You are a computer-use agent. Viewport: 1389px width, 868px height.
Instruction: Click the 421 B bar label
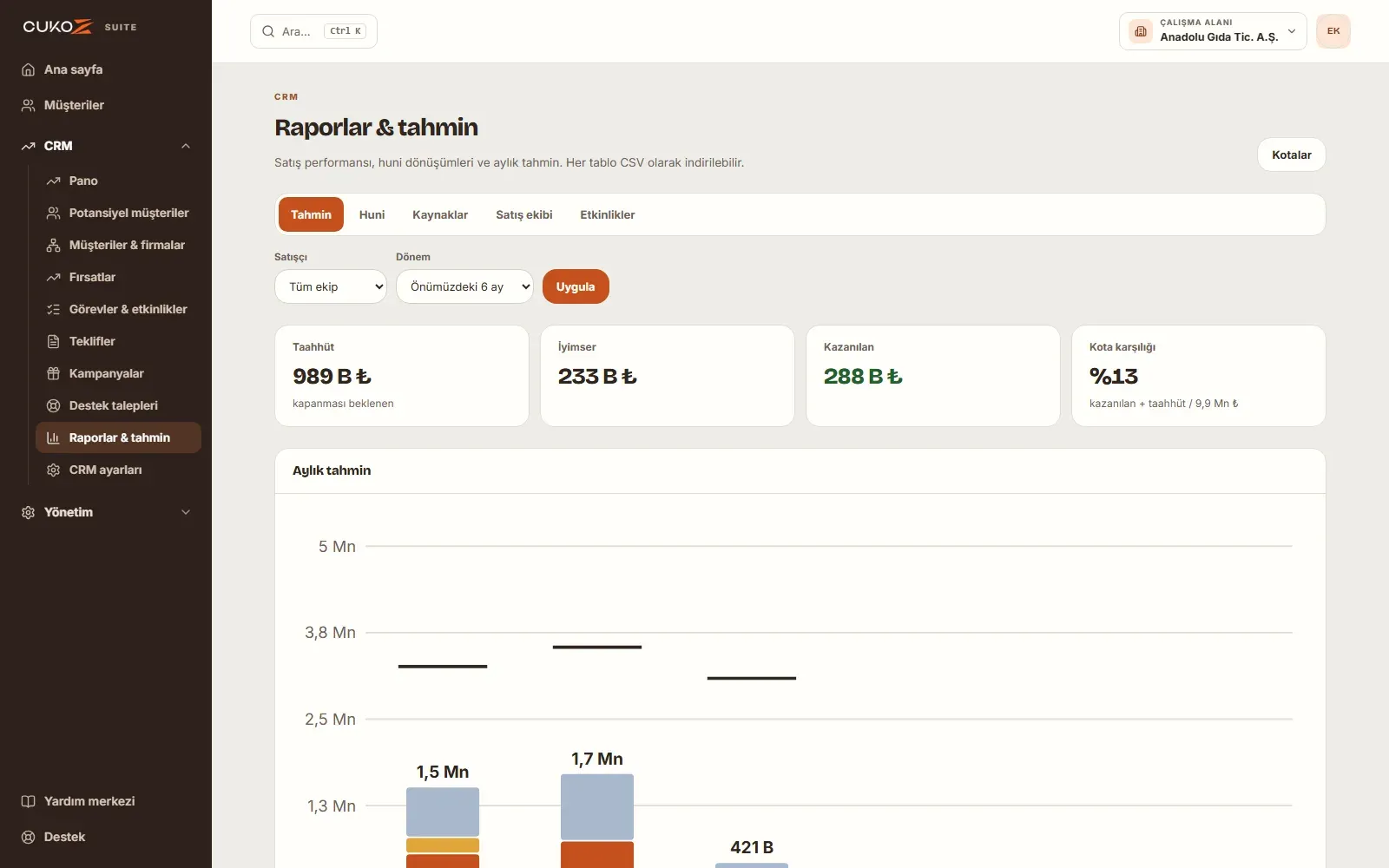pyautogui.click(x=752, y=847)
